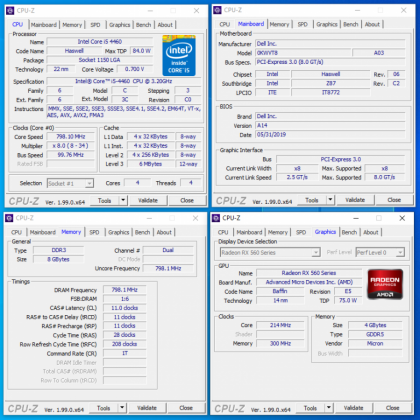Click Tools button in Memory window
This screenshot has height=420, width=420.
tap(104, 408)
